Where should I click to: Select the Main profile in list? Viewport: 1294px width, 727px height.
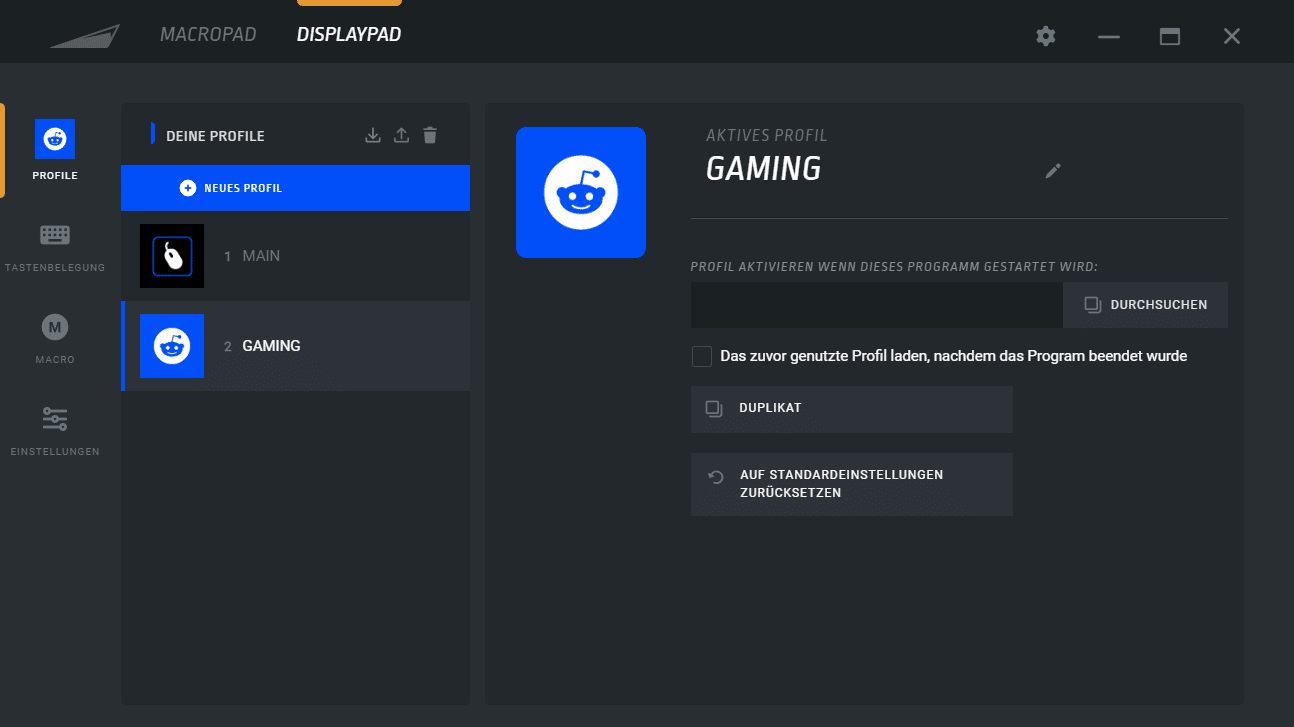295,256
